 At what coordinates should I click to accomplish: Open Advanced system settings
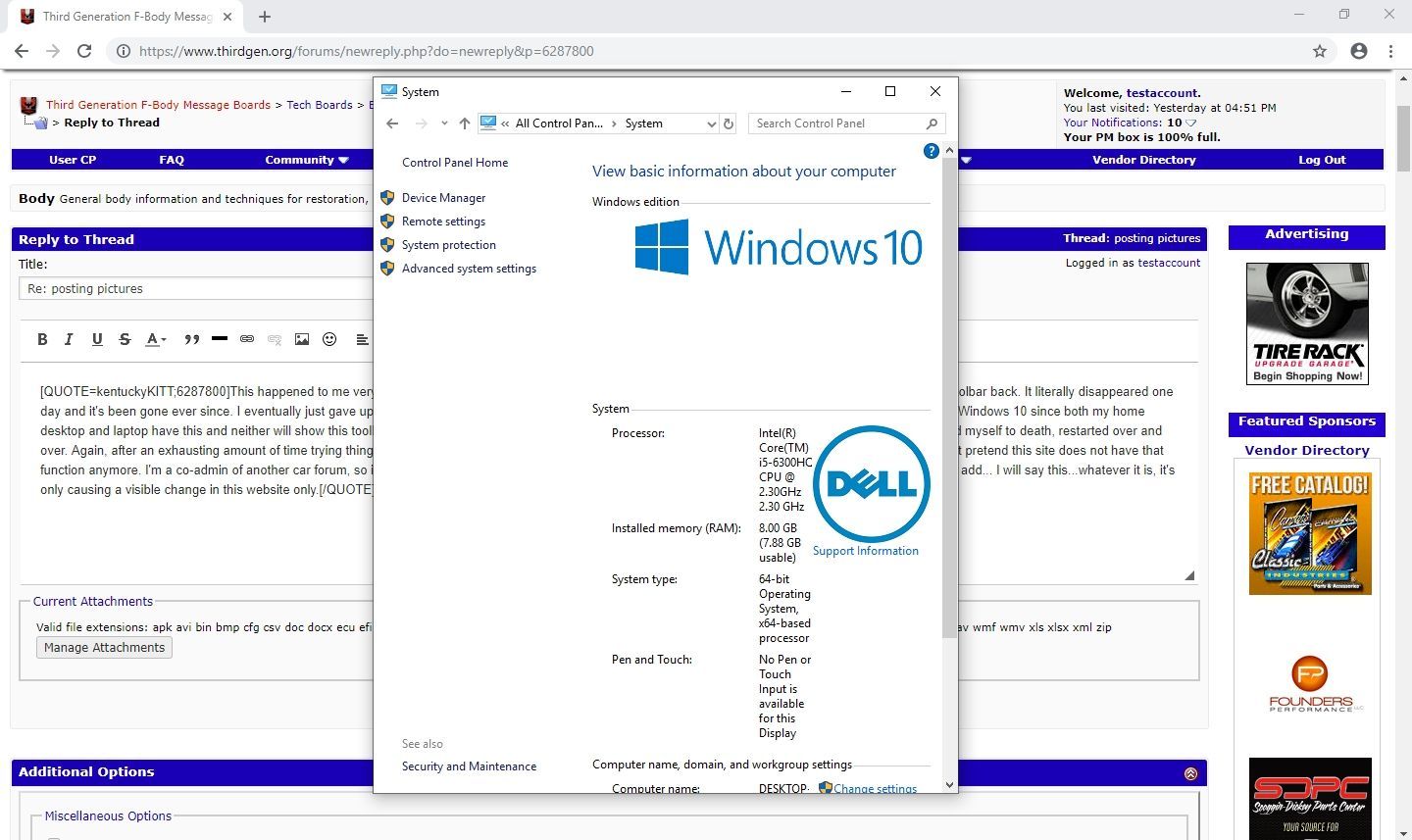(469, 269)
